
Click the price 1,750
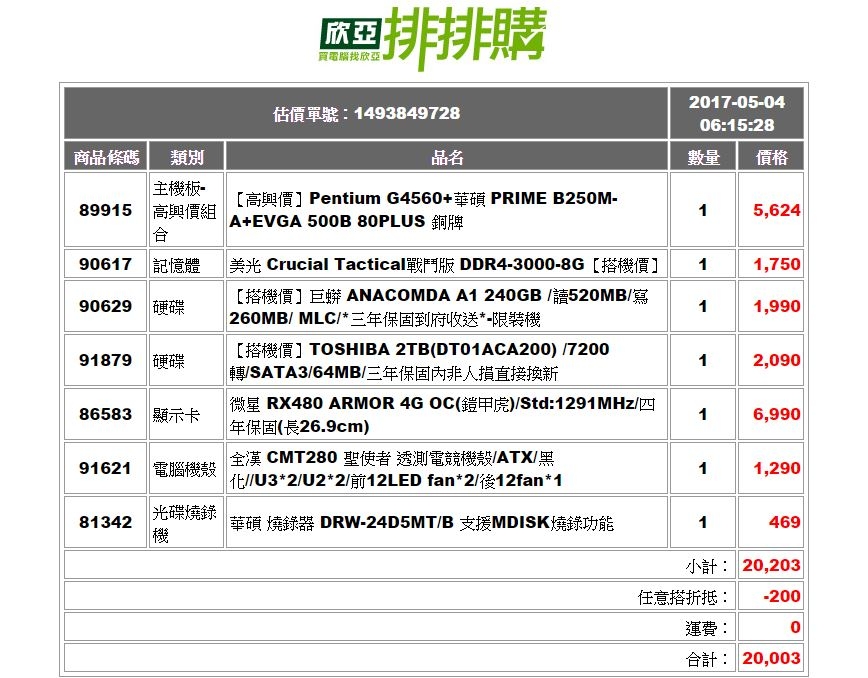[776, 264]
